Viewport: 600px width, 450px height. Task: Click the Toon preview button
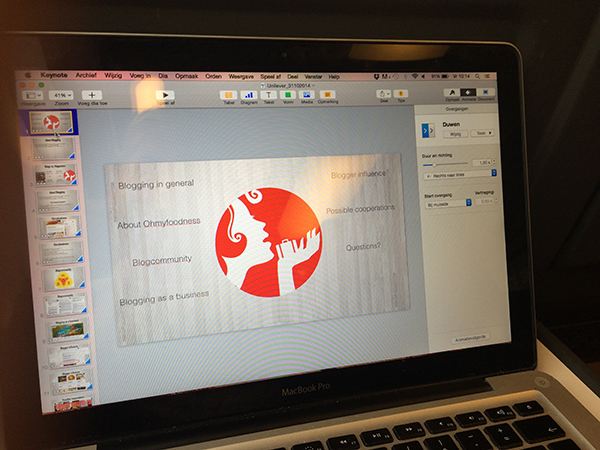pos(483,133)
